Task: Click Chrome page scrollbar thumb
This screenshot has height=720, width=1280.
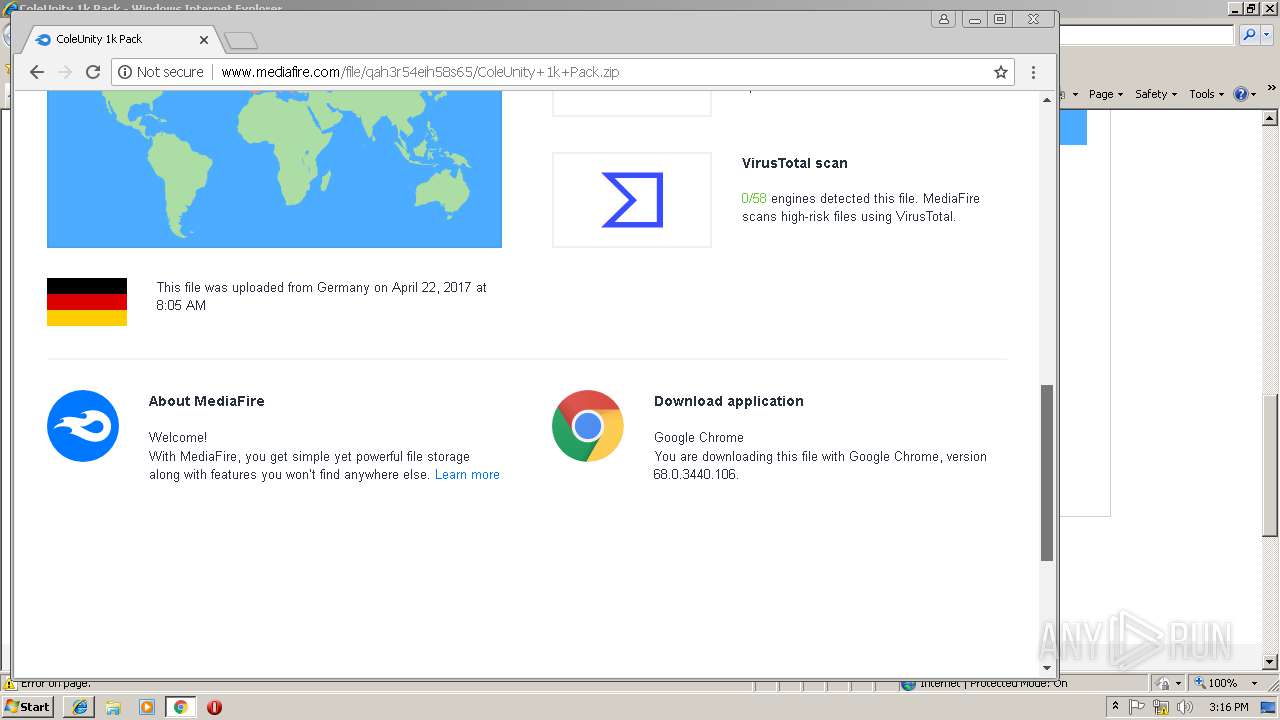Action: [1047, 473]
